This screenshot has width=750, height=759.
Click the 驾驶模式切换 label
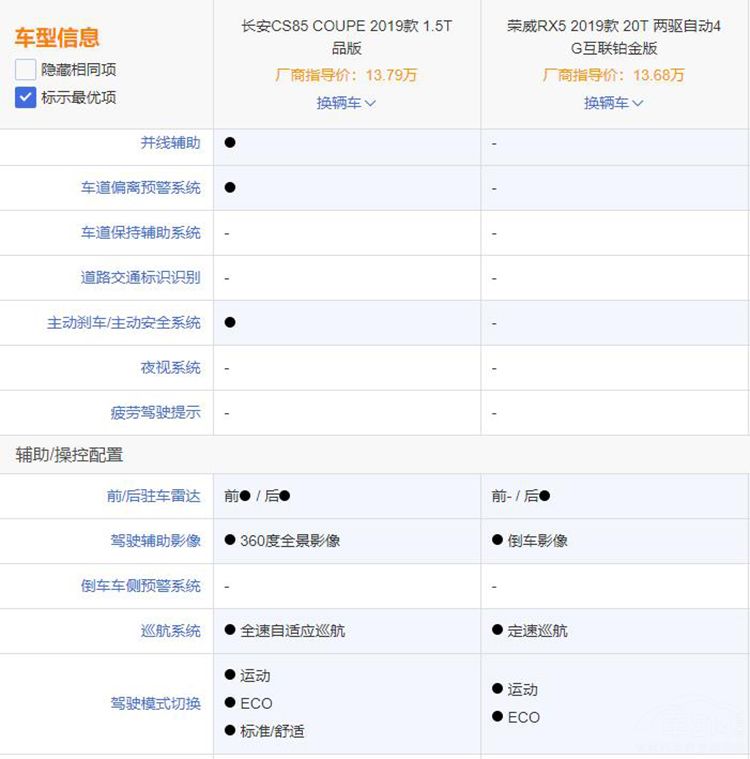point(155,704)
